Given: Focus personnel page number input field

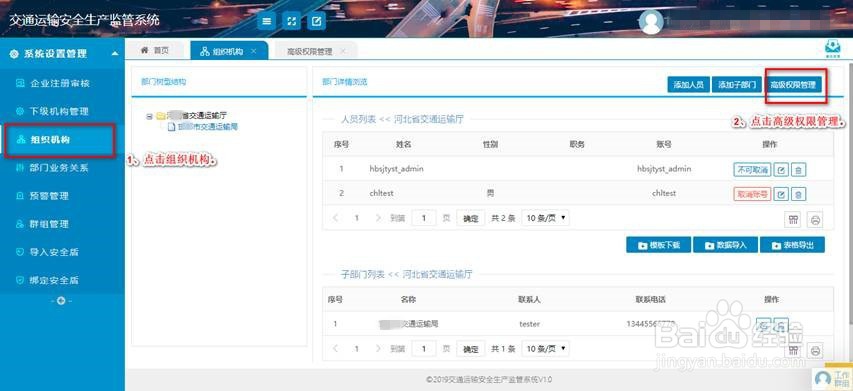Looking at the screenshot, I should 424,219.
